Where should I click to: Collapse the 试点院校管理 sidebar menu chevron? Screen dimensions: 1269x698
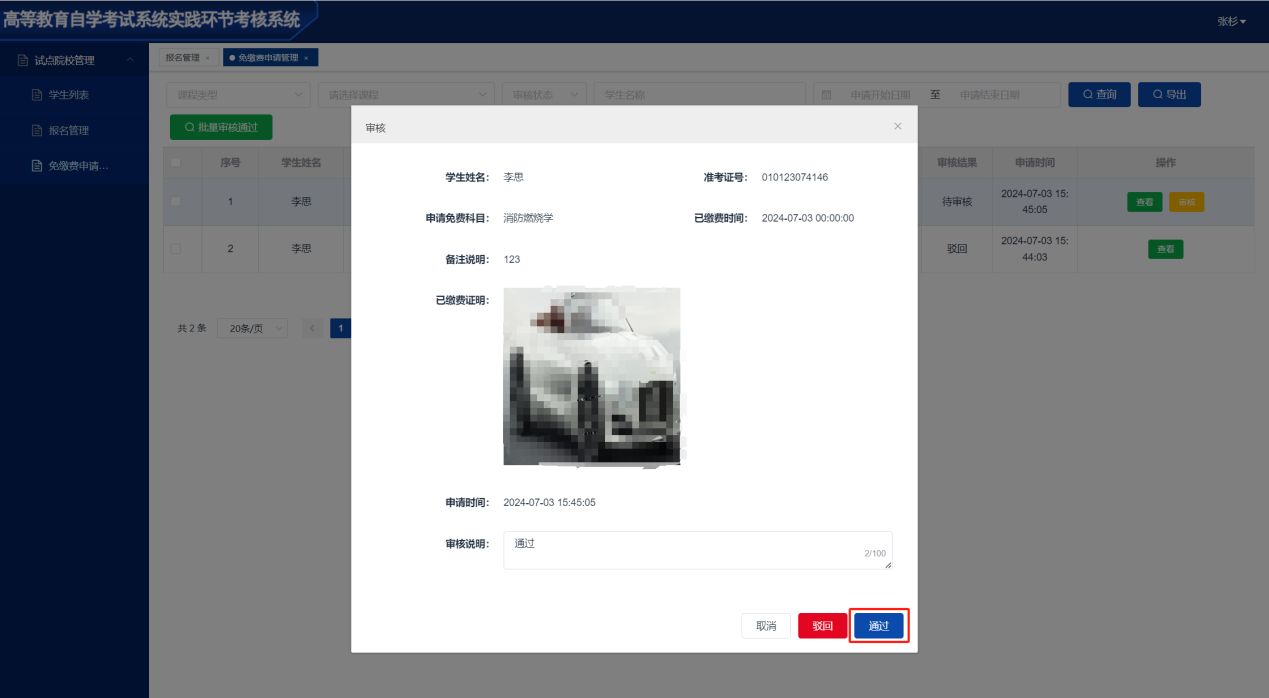(x=130, y=60)
